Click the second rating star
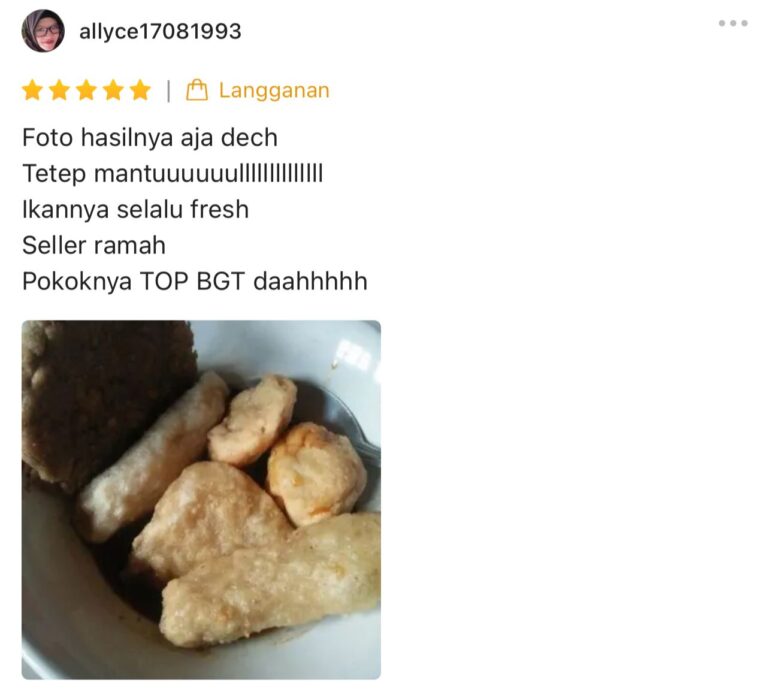 59,91
